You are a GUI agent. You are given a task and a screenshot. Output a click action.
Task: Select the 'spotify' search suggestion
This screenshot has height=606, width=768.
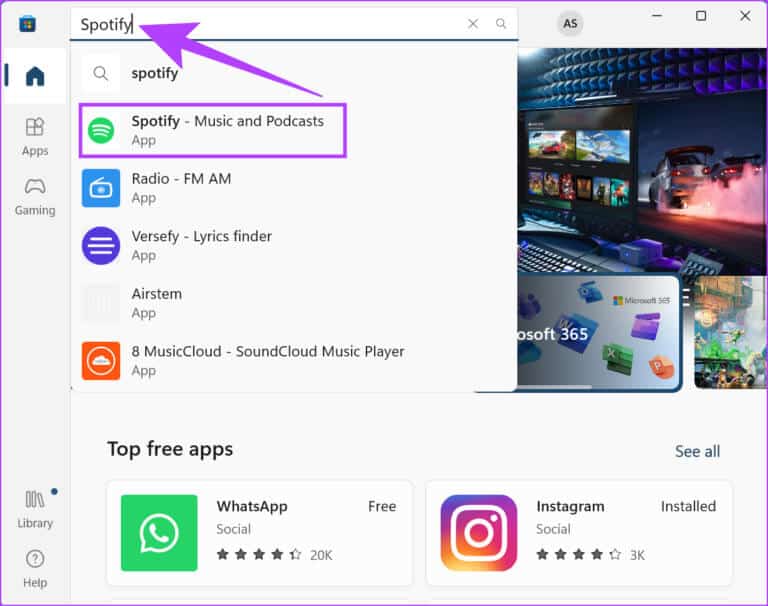click(294, 73)
